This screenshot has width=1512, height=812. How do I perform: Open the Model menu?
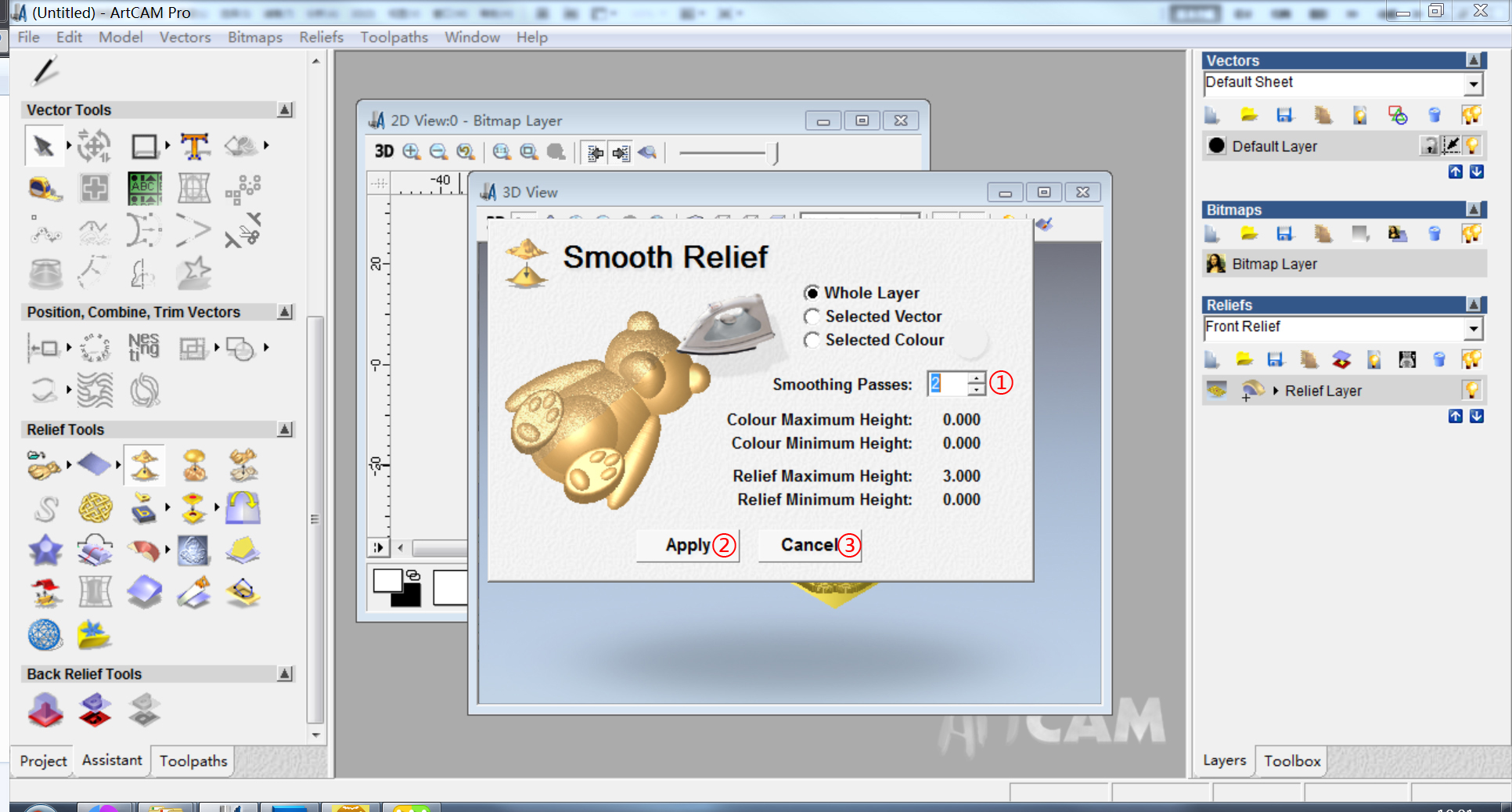point(121,37)
